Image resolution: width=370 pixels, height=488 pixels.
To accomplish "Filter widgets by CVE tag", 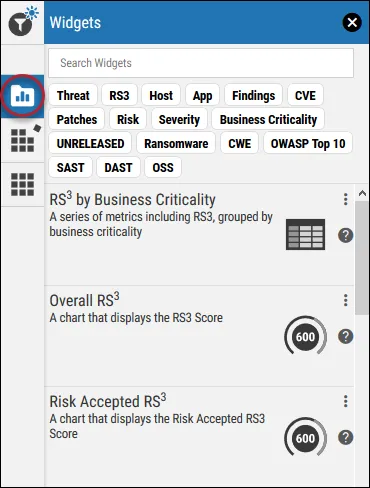I will [305, 96].
